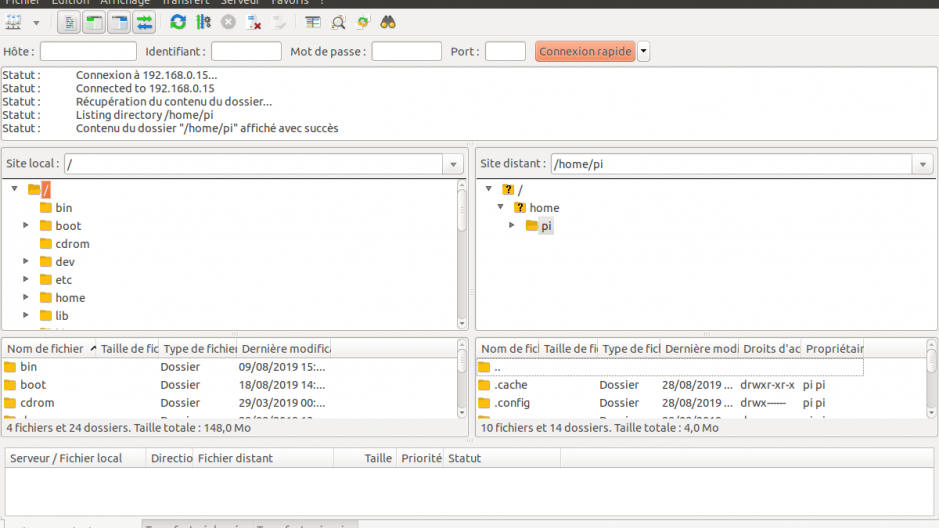The width and height of the screenshot is (939, 528).
Task: Sort local list by Taille de fichier
Action: click(128, 348)
